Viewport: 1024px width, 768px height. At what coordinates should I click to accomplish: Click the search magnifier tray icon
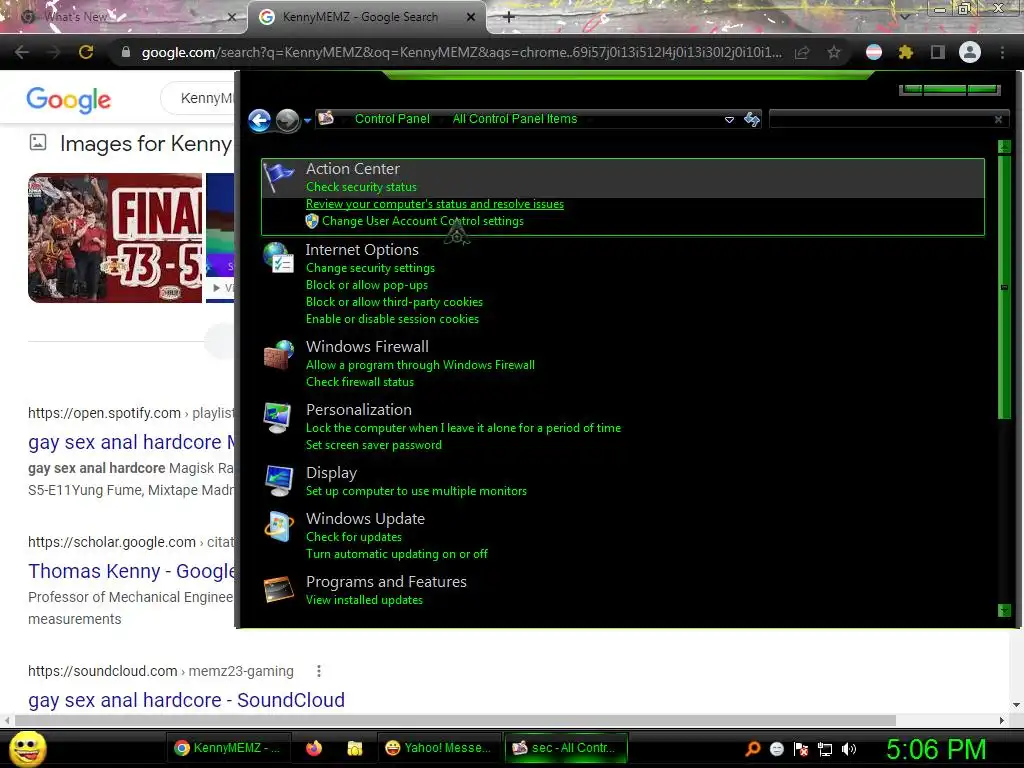(753, 749)
